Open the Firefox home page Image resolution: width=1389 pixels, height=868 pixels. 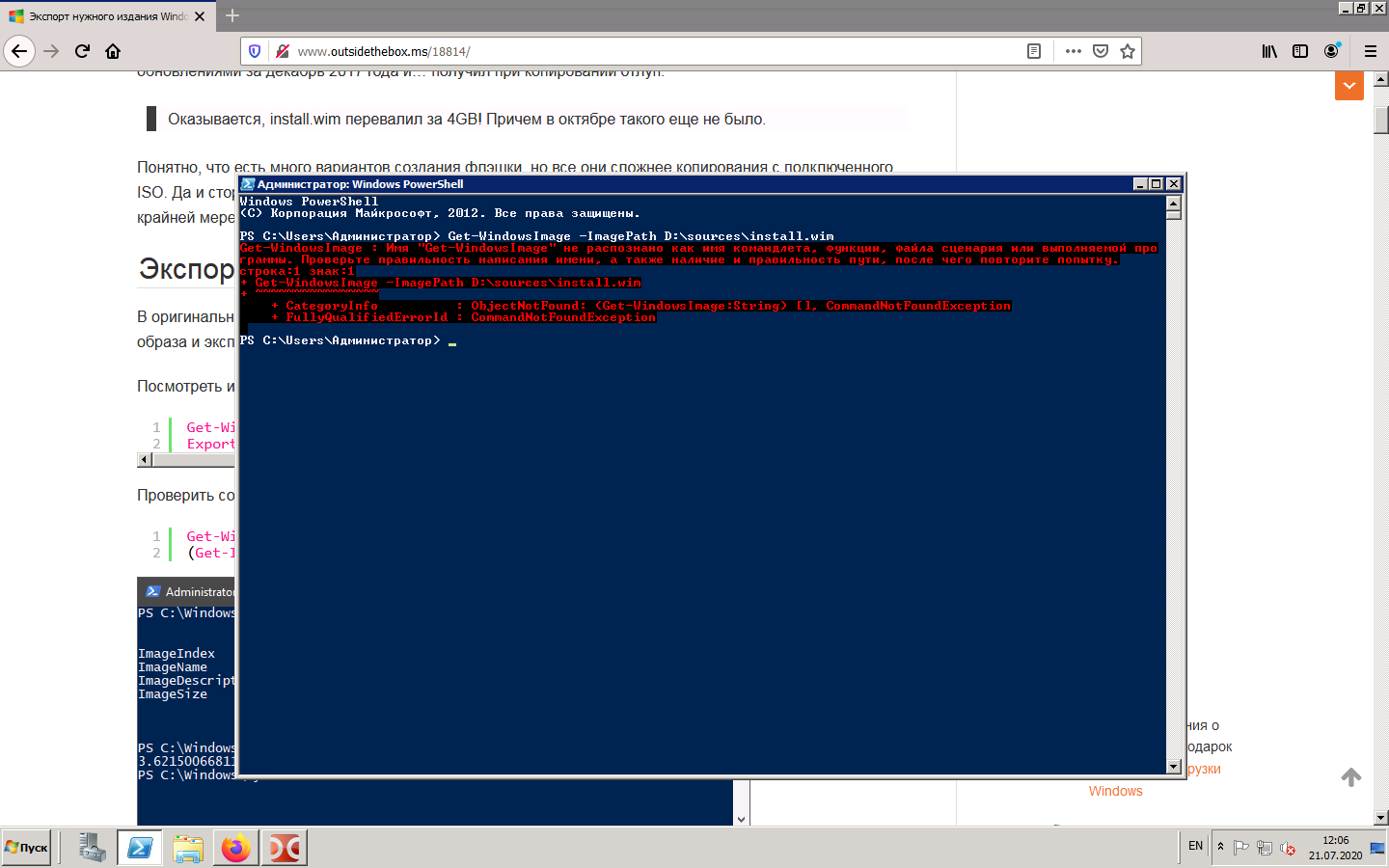tap(113, 51)
